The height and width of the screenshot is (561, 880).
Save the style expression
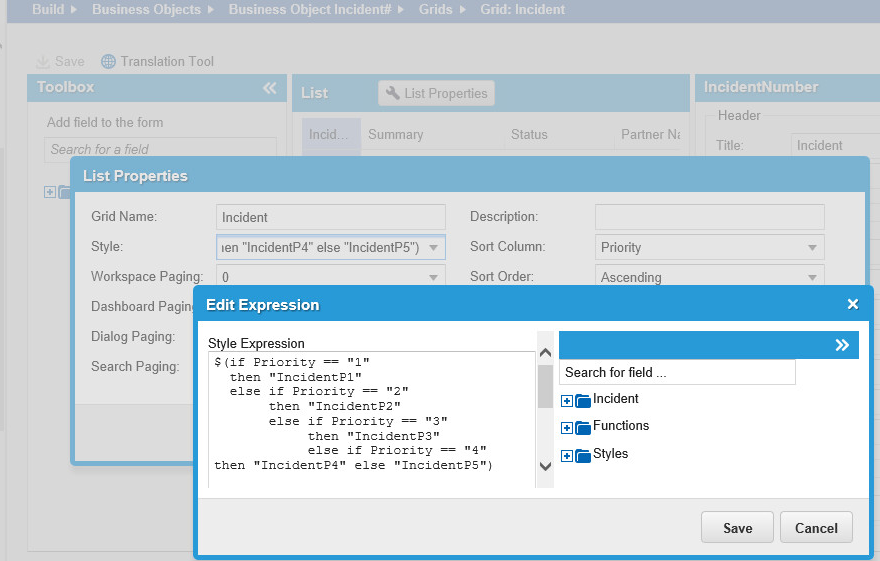pos(738,528)
